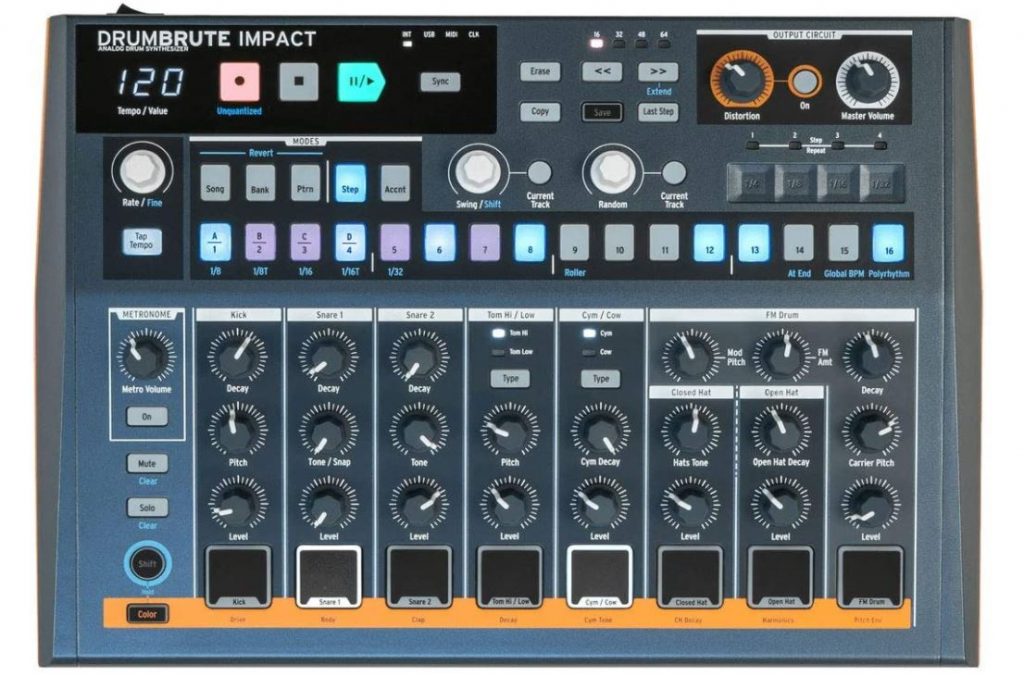The image size is (1024, 677).
Task: Tap the Sync button
Action: click(x=440, y=82)
